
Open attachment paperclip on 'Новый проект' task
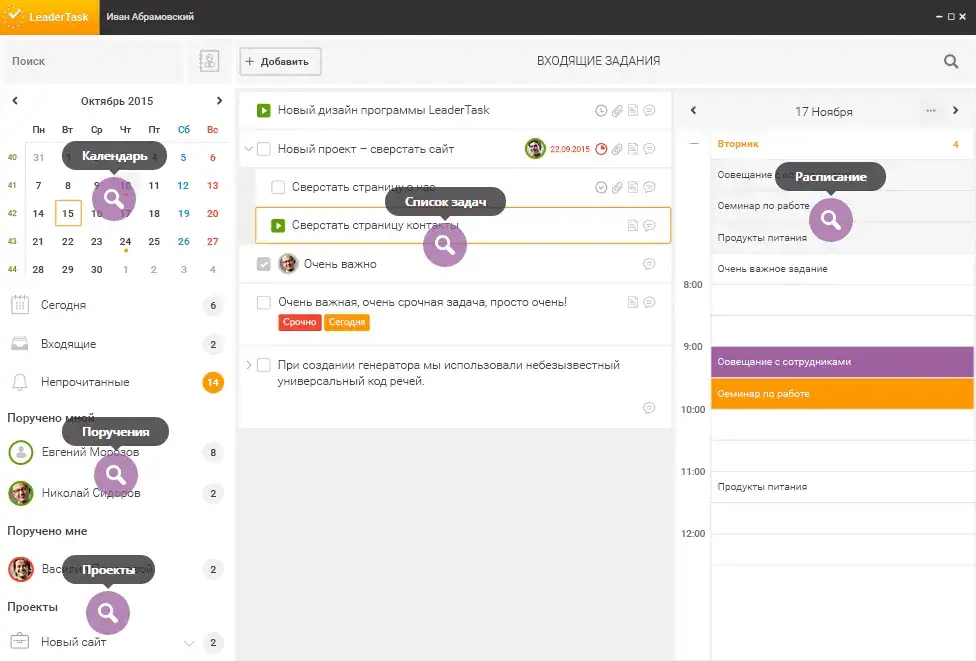(x=617, y=149)
